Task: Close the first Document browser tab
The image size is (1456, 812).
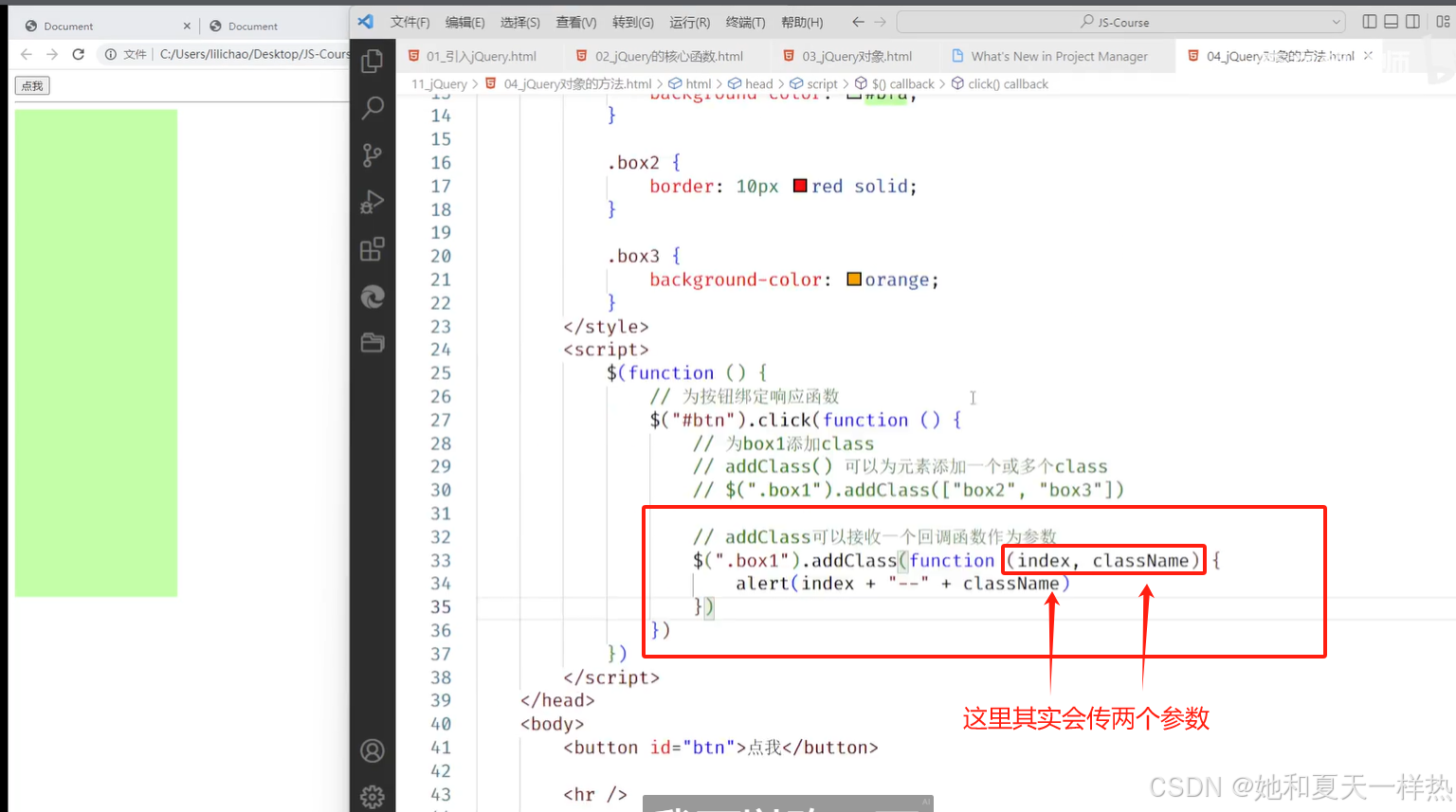Action: pos(187,27)
